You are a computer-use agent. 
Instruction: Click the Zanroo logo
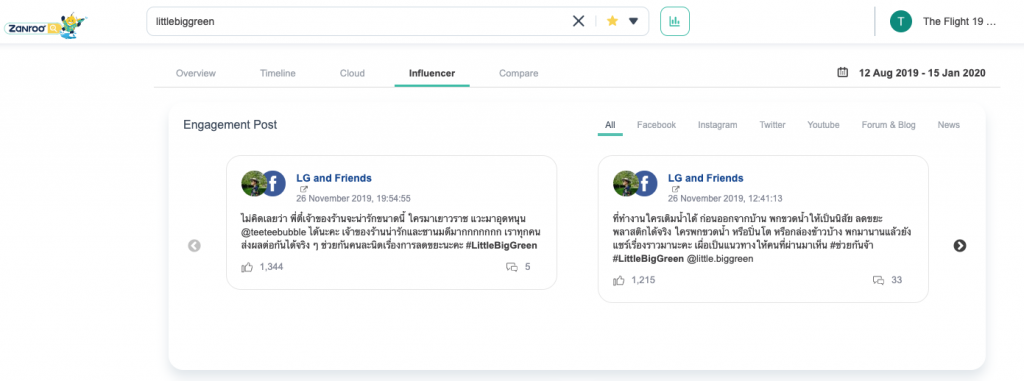46,25
